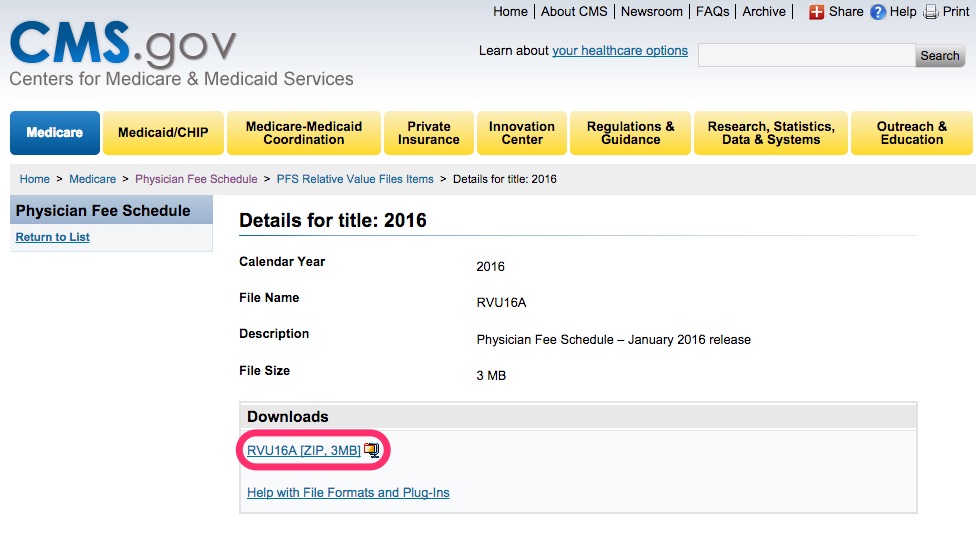Click the blue Help question mark icon
This screenshot has width=976, height=534.
(x=878, y=12)
